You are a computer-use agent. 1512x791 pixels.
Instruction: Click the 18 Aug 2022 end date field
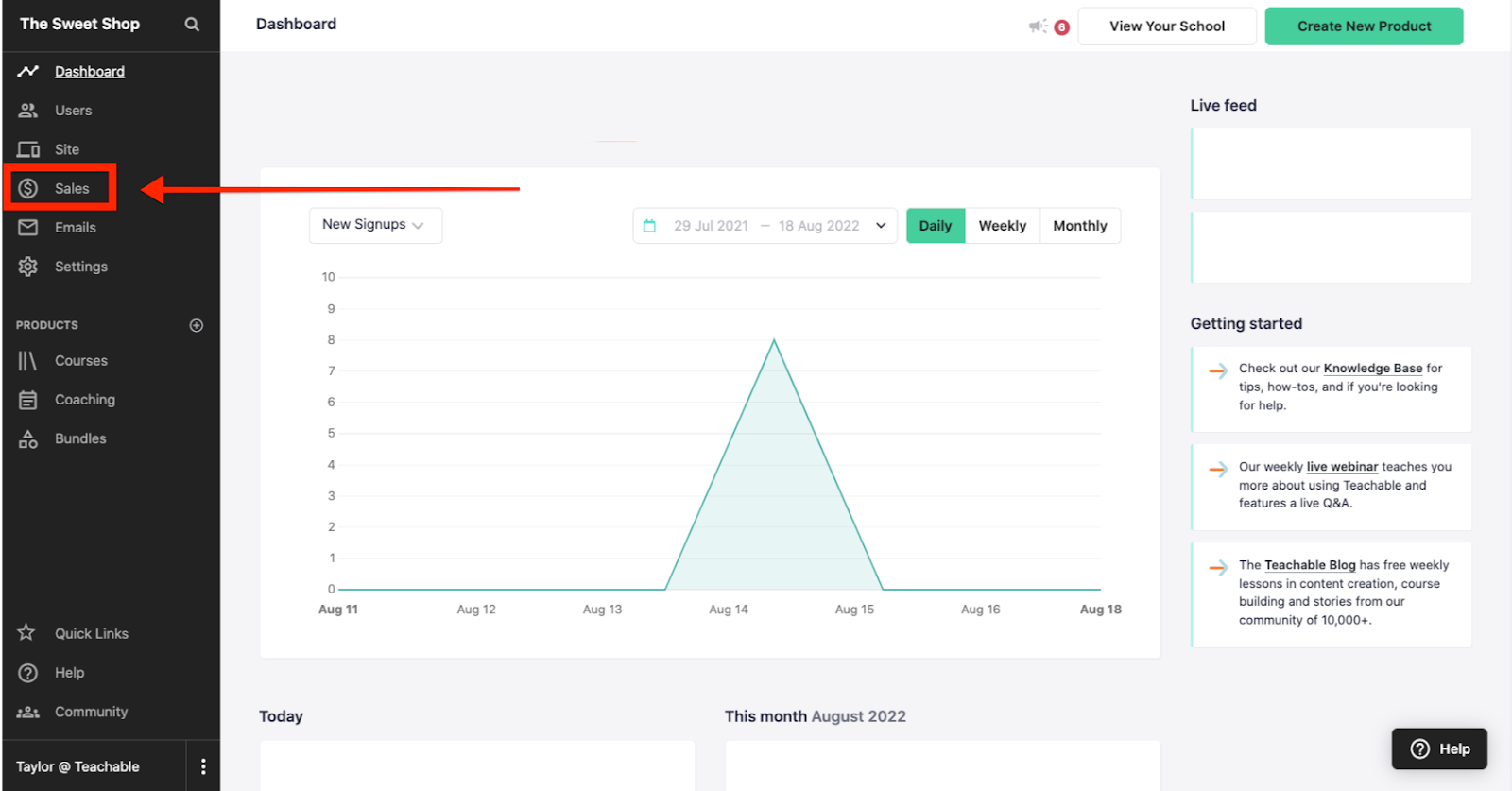[x=819, y=226]
